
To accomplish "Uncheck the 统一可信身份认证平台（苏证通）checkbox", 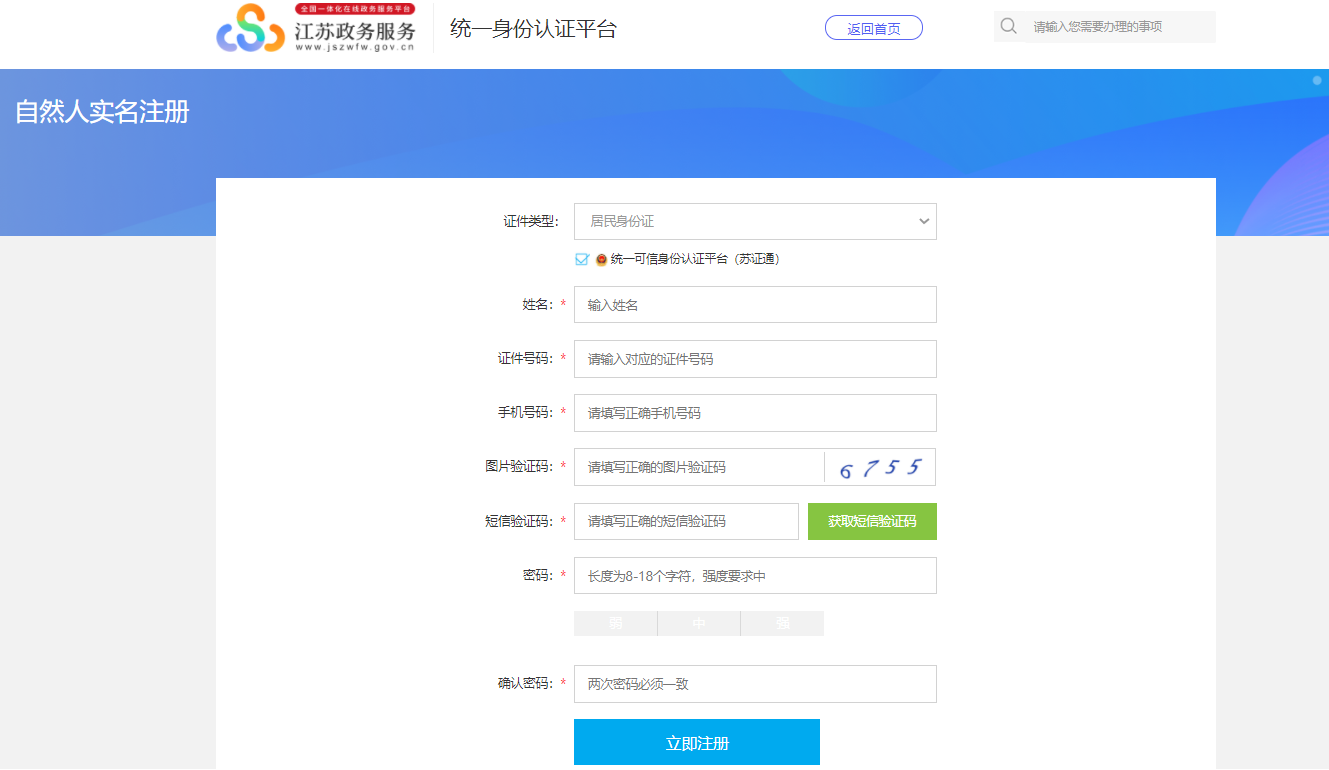I will [x=580, y=258].
